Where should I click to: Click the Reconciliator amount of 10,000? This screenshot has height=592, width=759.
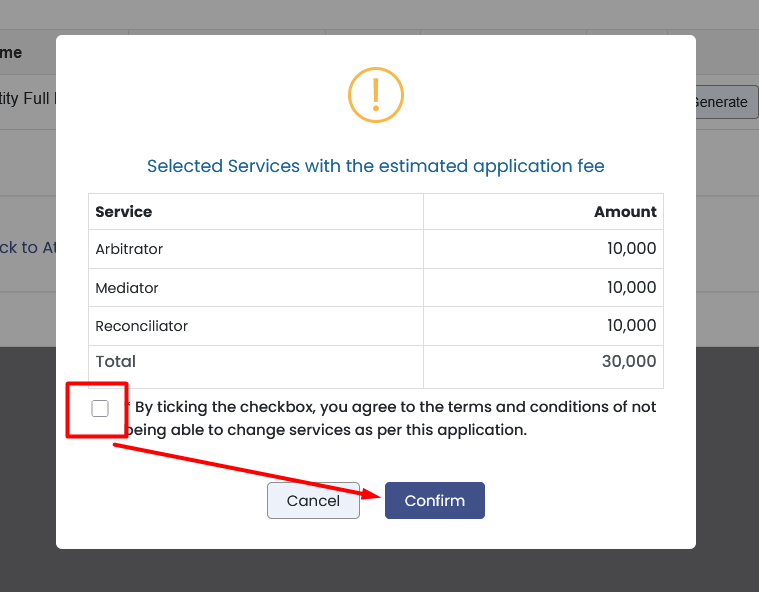coord(631,326)
